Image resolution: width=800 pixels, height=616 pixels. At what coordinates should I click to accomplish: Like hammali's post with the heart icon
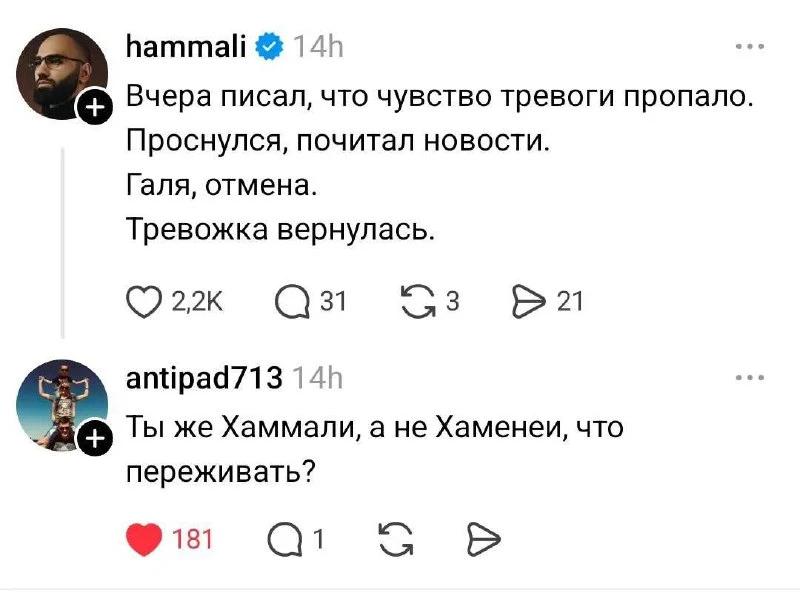point(147,301)
